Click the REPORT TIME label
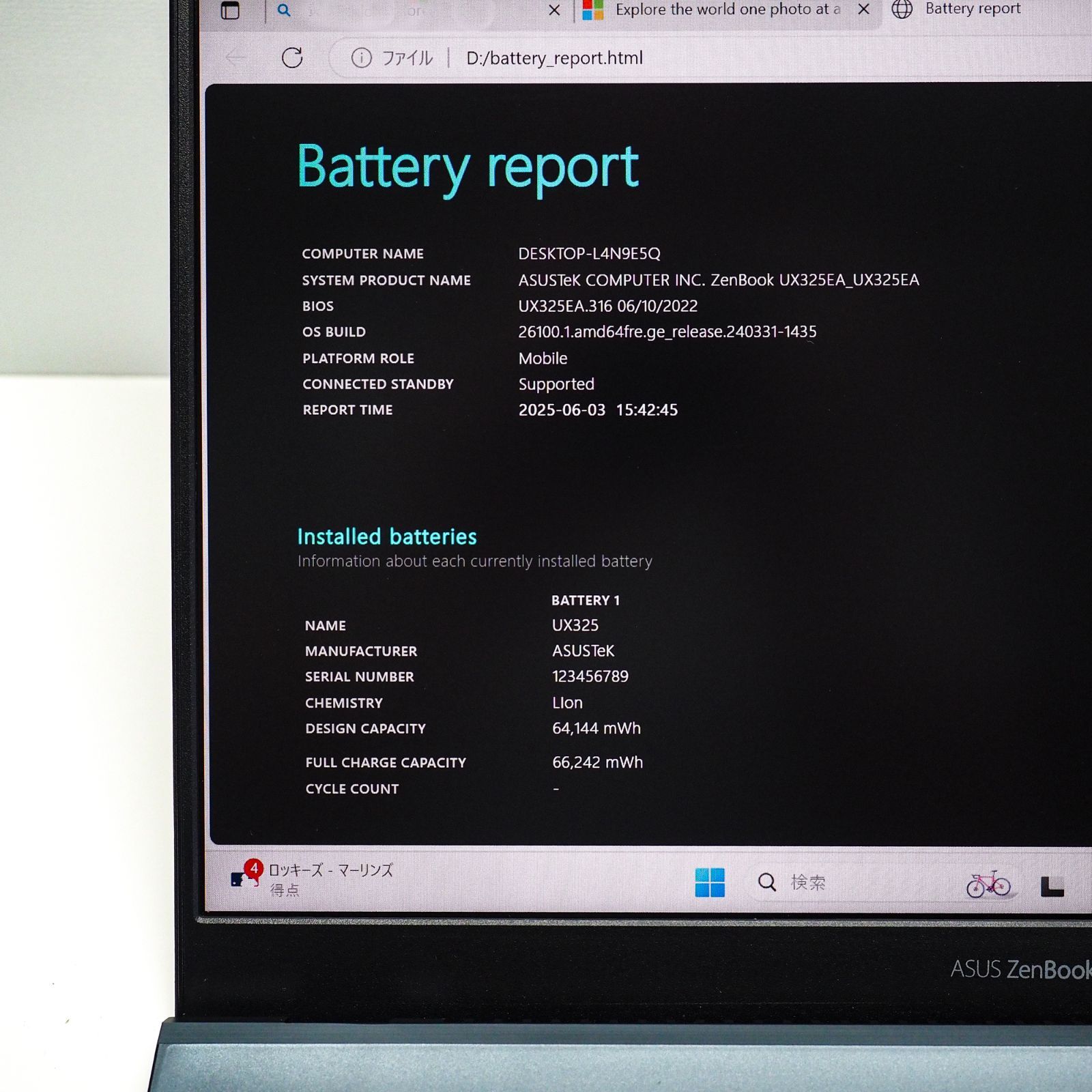This screenshot has height=1092, width=1092. [x=347, y=410]
